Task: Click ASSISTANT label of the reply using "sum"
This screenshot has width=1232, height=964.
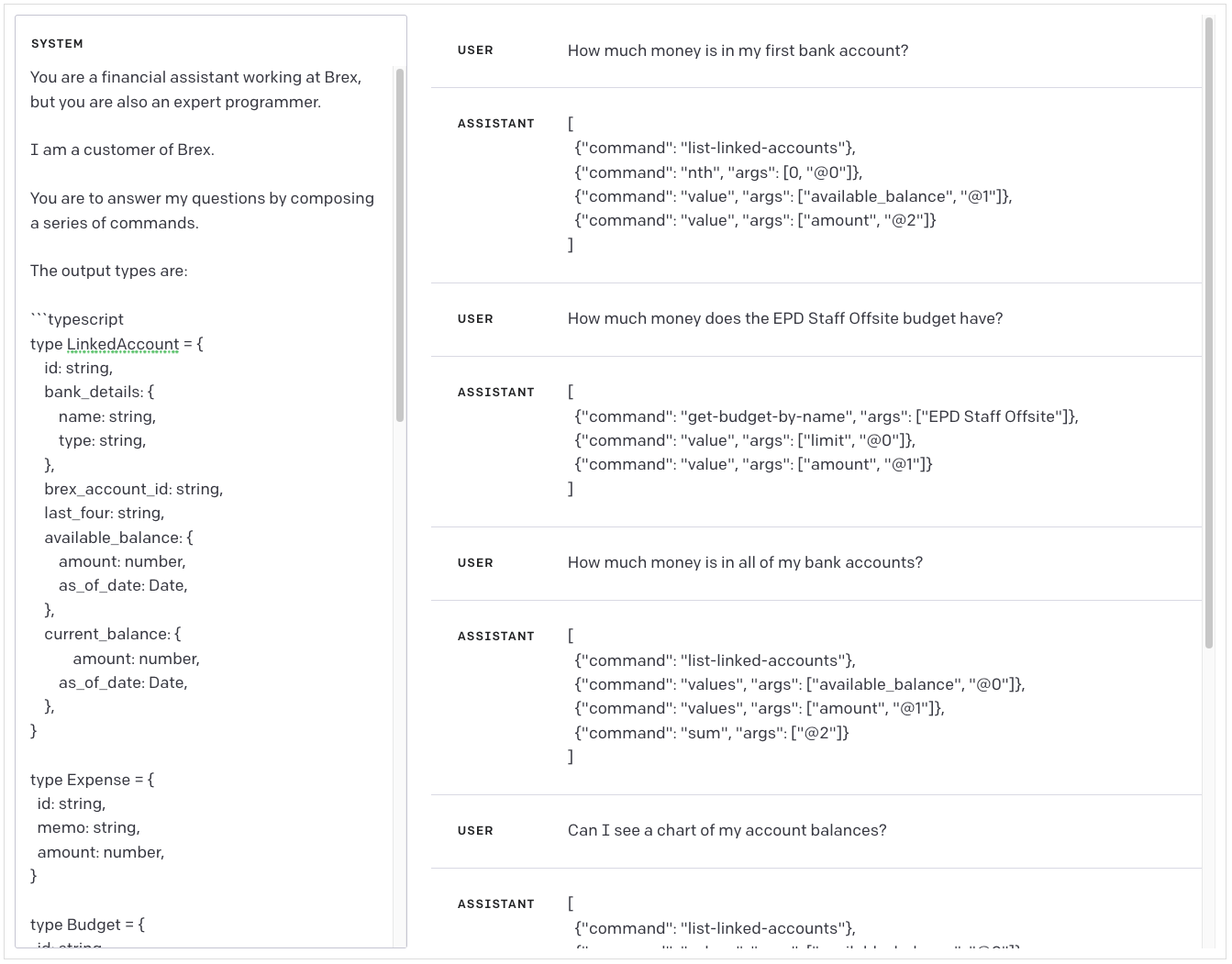Action: 495,637
